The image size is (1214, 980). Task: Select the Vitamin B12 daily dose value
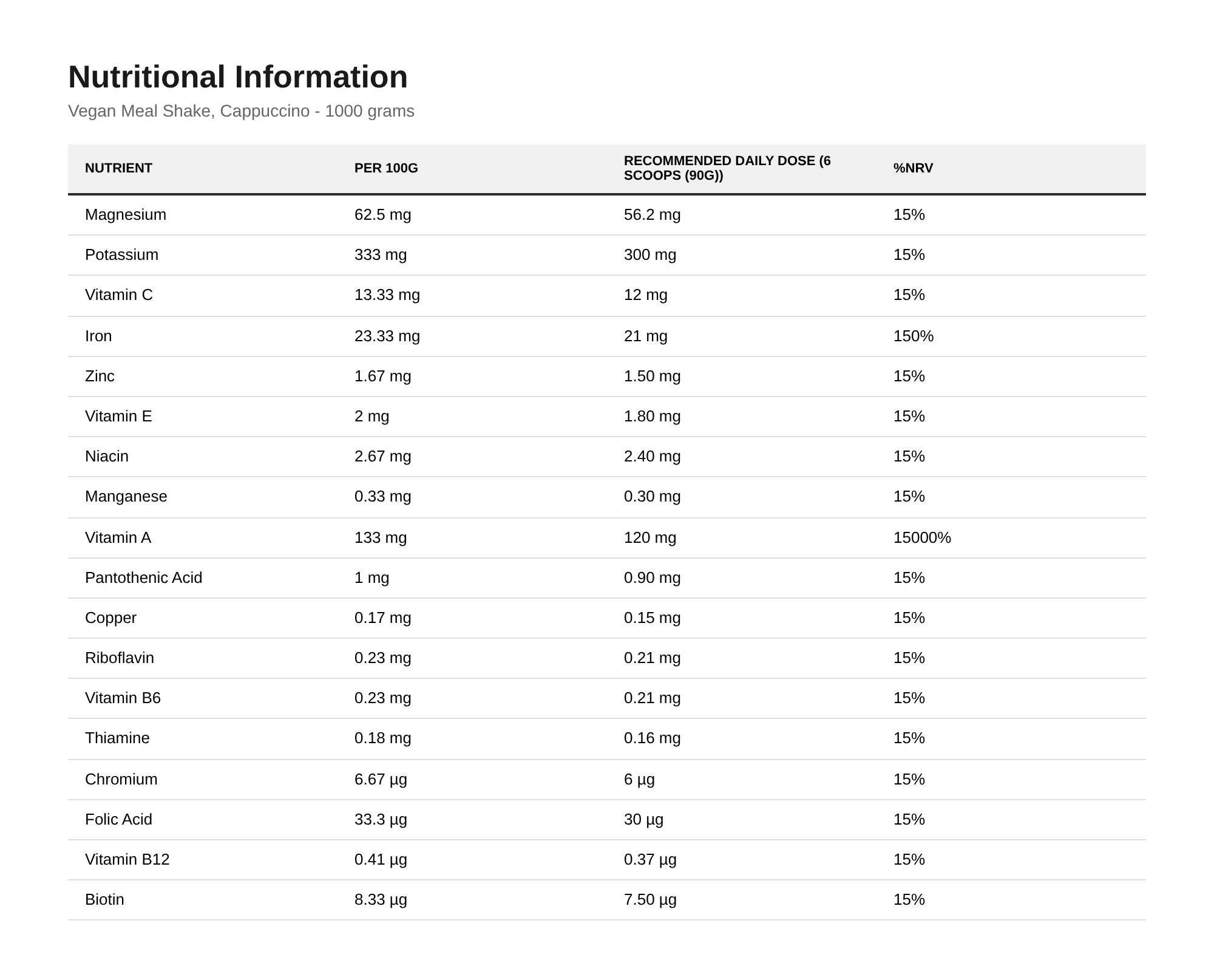pyautogui.click(x=650, y=859)
